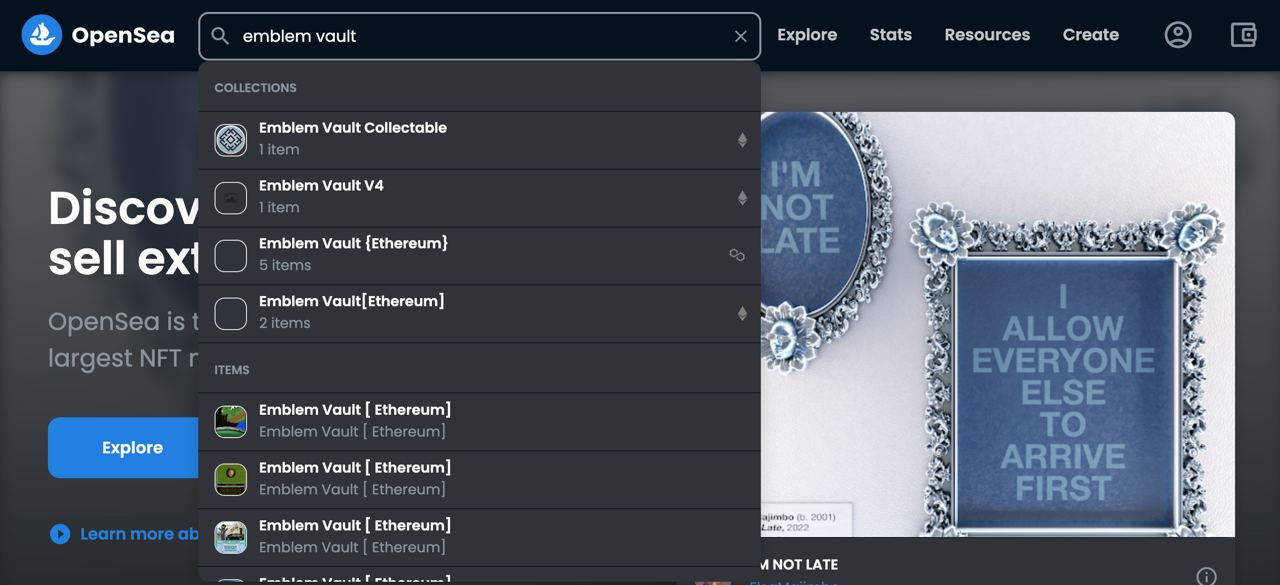
Task: Open the Explore menu in the top navigation
Action: pos(807,35)
